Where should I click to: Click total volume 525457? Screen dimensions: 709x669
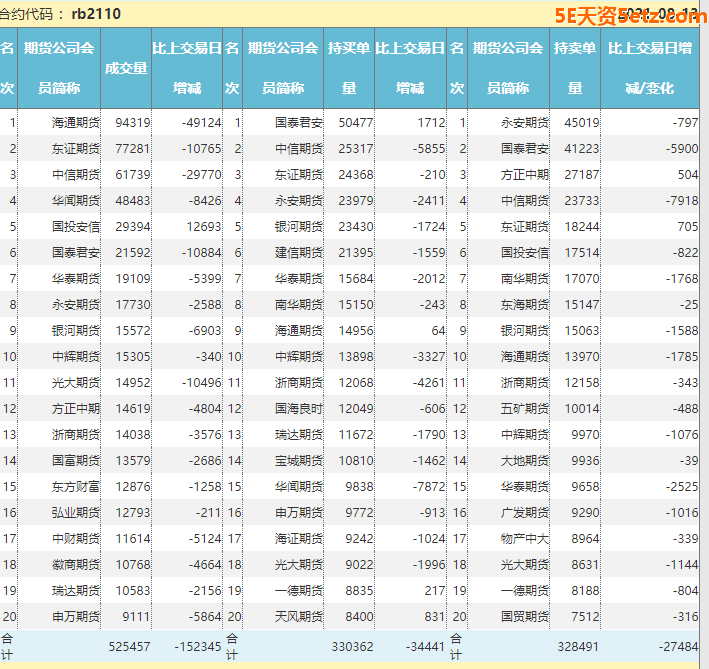point(129,647)
